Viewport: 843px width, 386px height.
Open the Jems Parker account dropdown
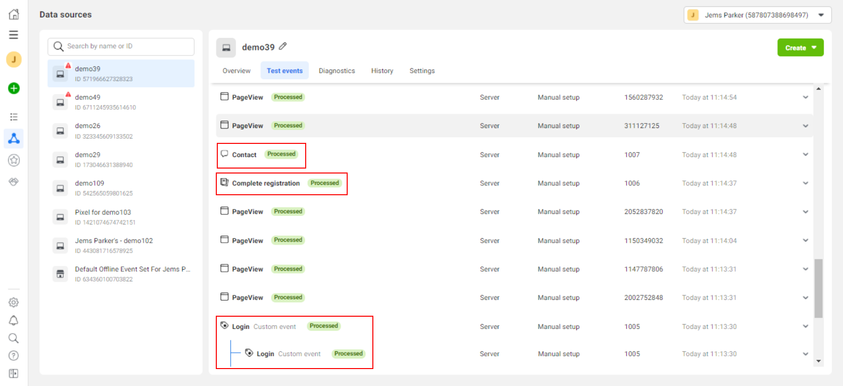coord(758,15)
